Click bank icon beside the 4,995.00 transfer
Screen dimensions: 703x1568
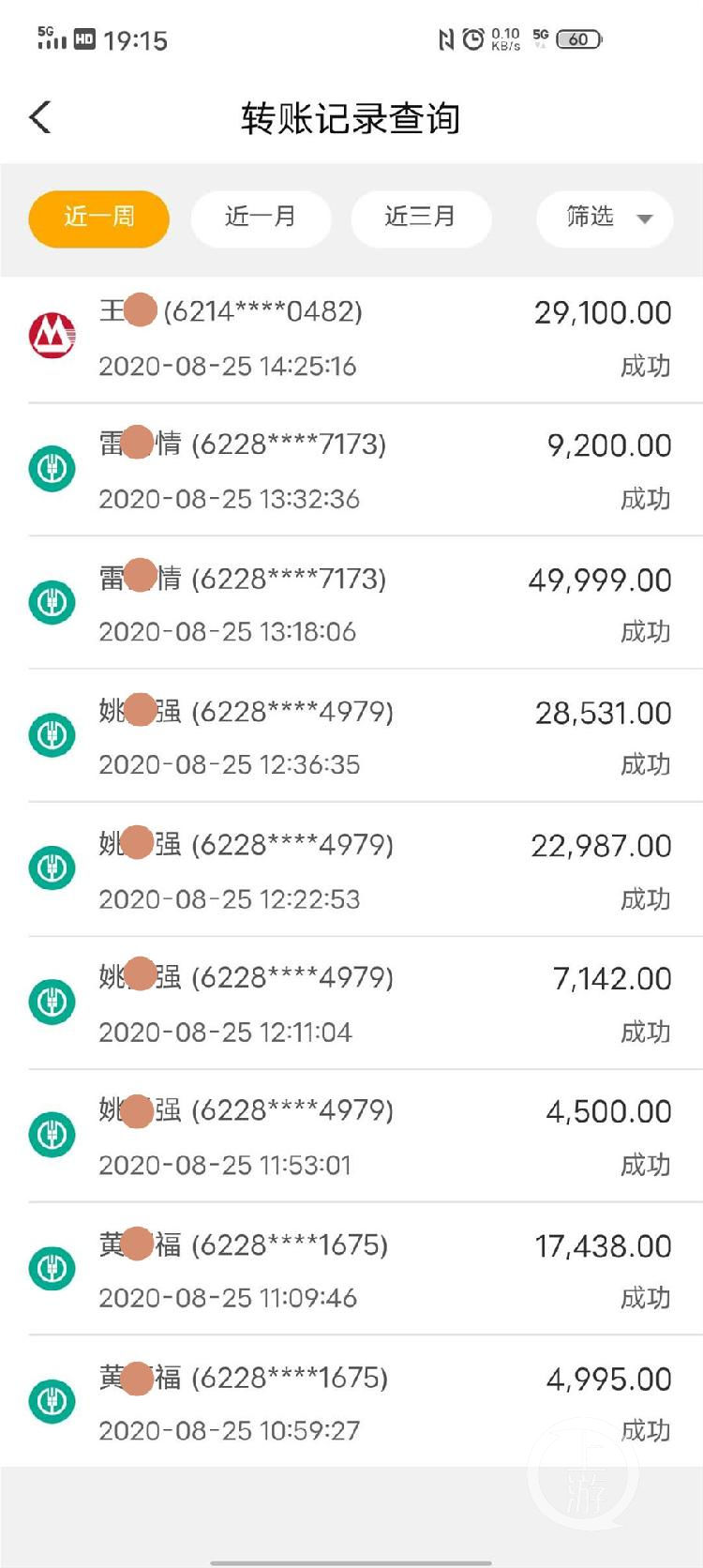click(x=52, y=1401)
